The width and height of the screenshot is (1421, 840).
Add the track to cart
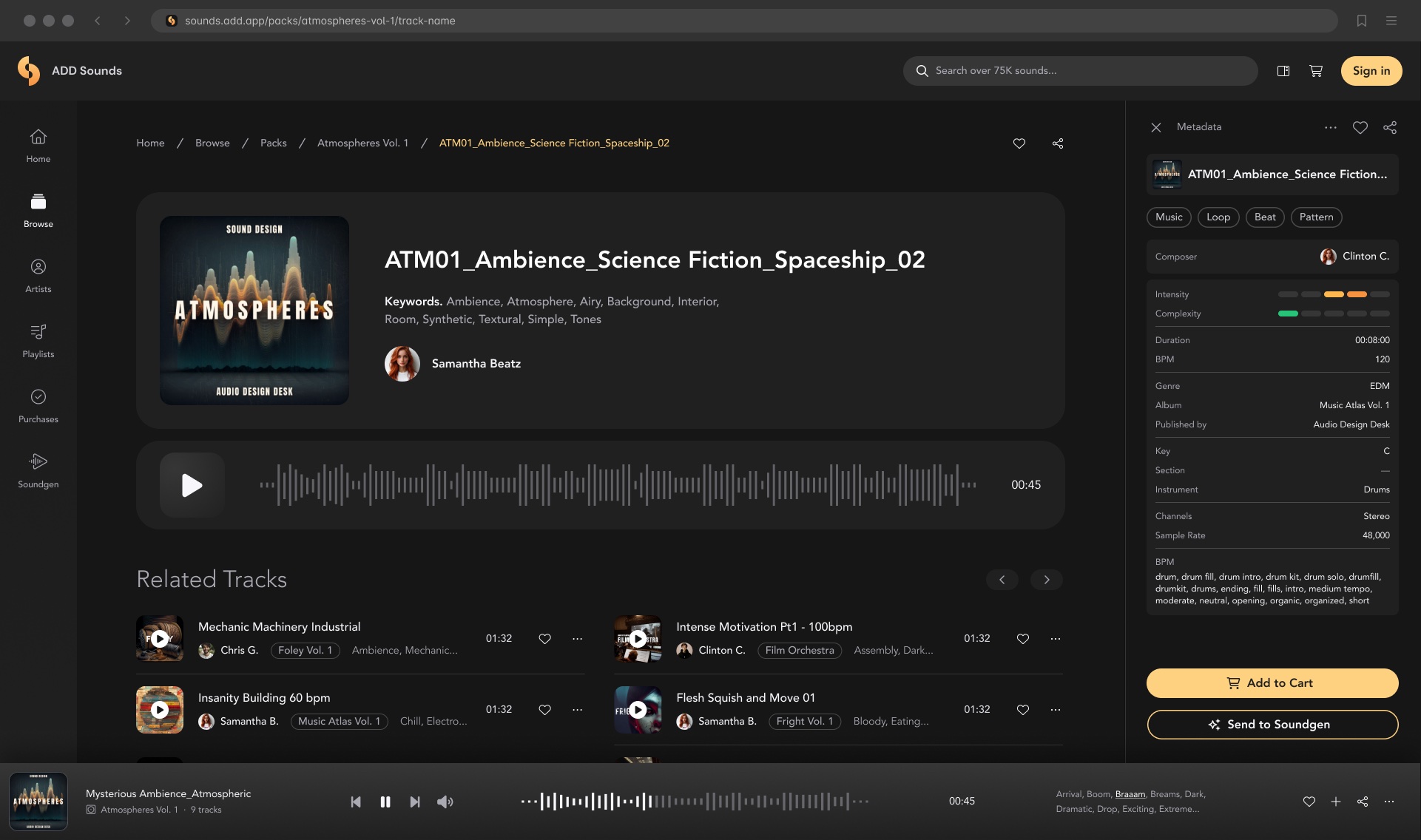(x=1271, y=683)
